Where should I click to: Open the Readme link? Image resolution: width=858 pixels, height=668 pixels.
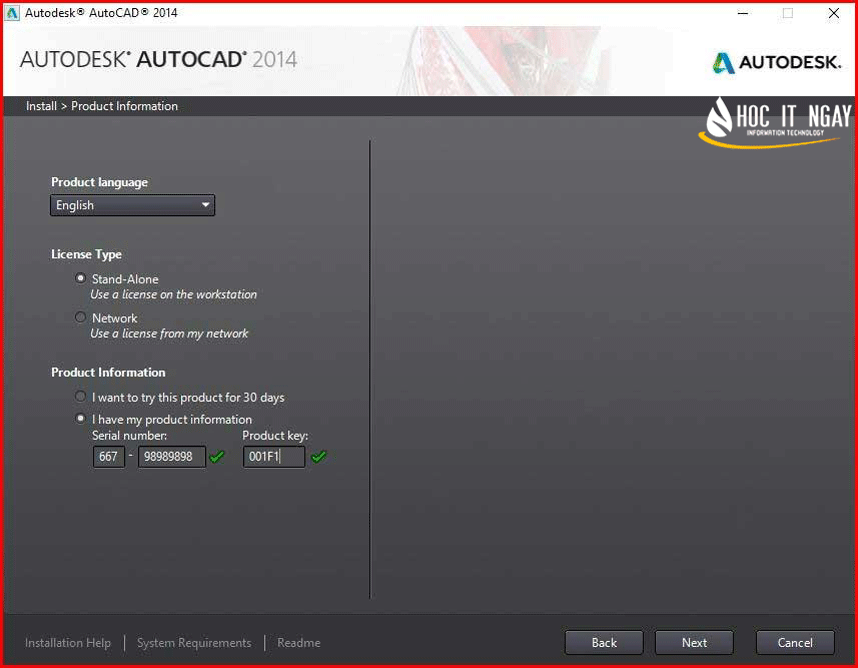pos(299,643)
